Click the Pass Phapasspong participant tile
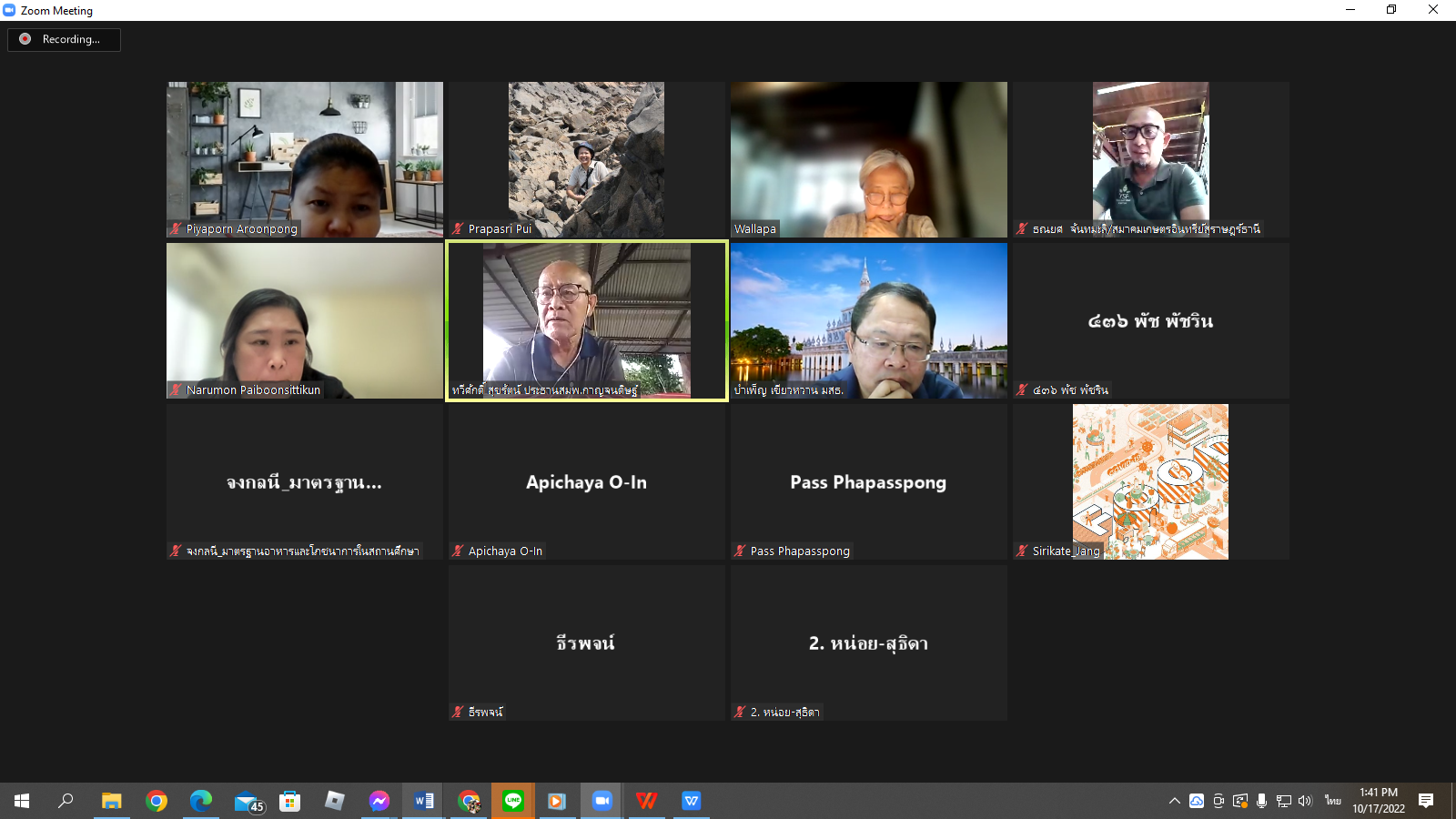 click(x=869, y=481)
